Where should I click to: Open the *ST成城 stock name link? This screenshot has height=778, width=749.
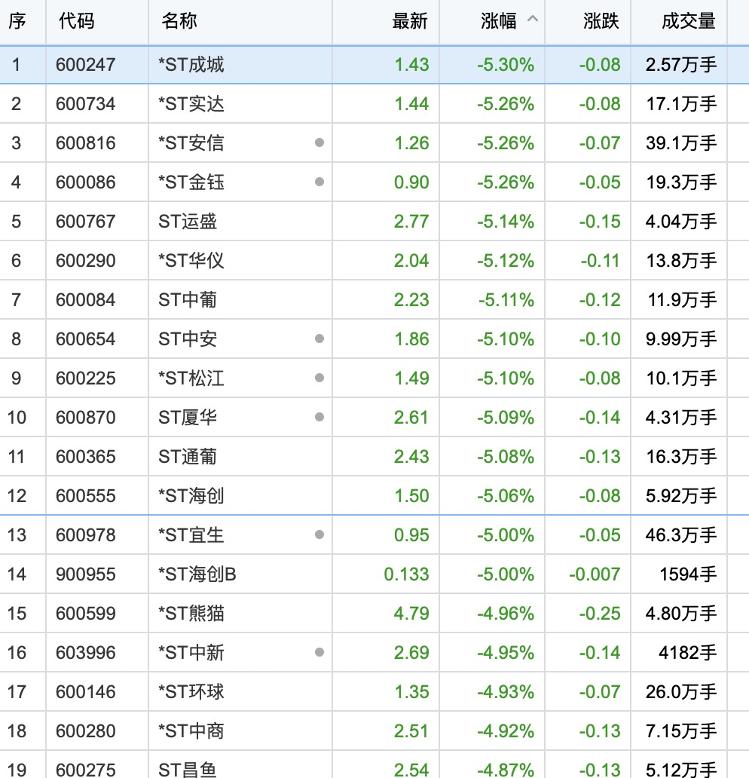tap(191, 65)
